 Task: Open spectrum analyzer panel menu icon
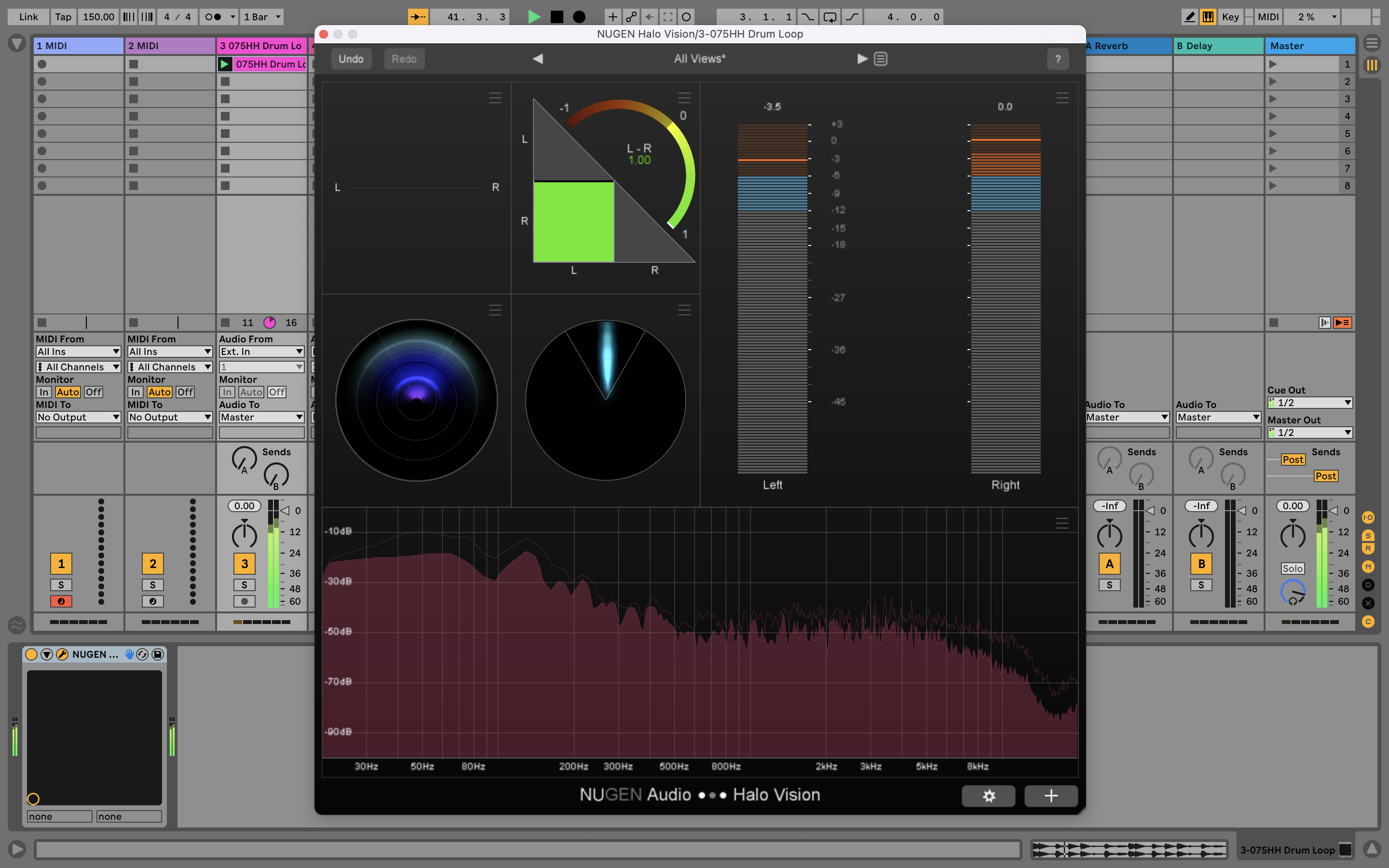click(x=1062, y=523)
